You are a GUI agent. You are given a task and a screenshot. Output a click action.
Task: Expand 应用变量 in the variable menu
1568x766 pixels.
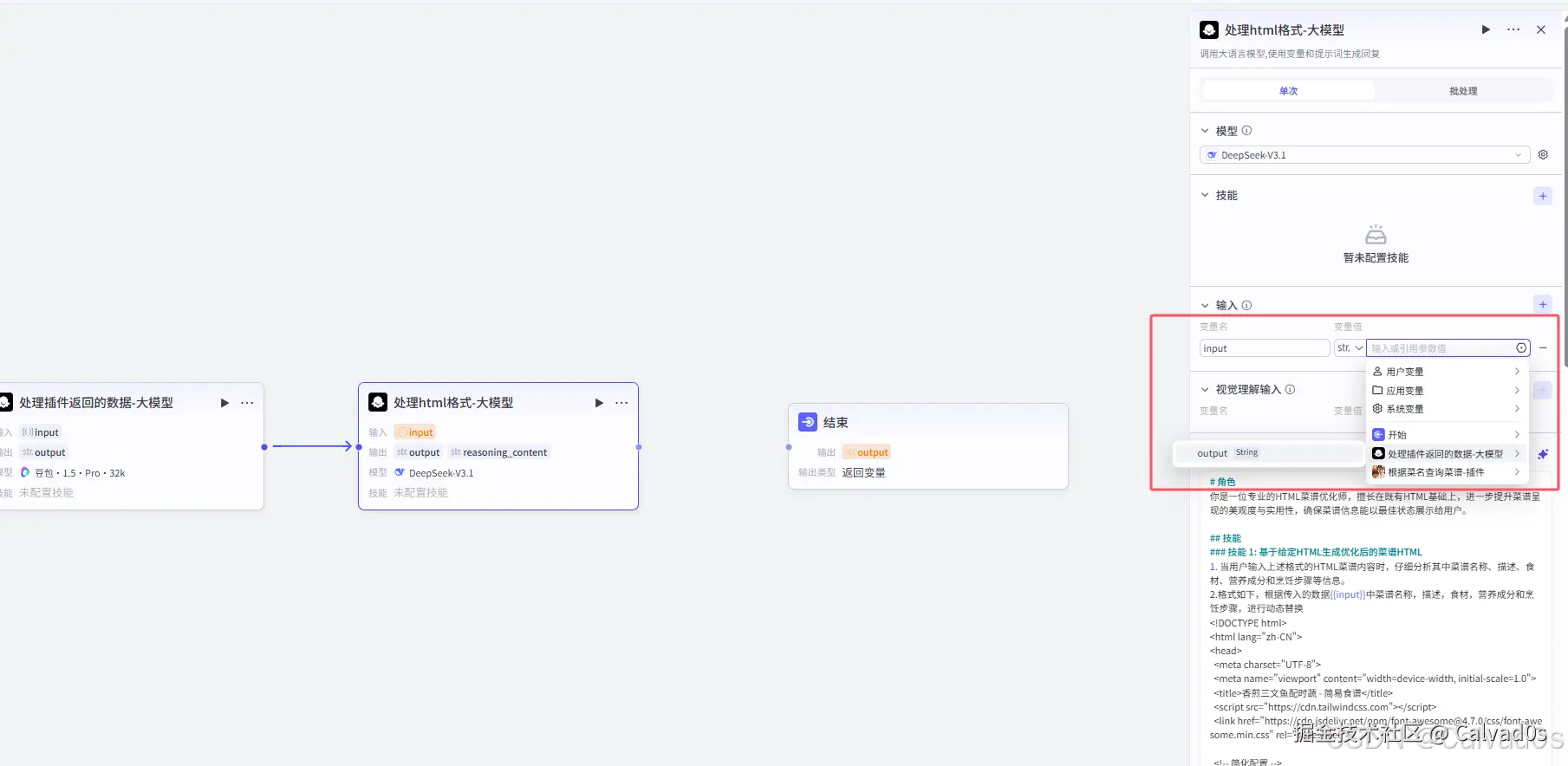point(1446,391)
